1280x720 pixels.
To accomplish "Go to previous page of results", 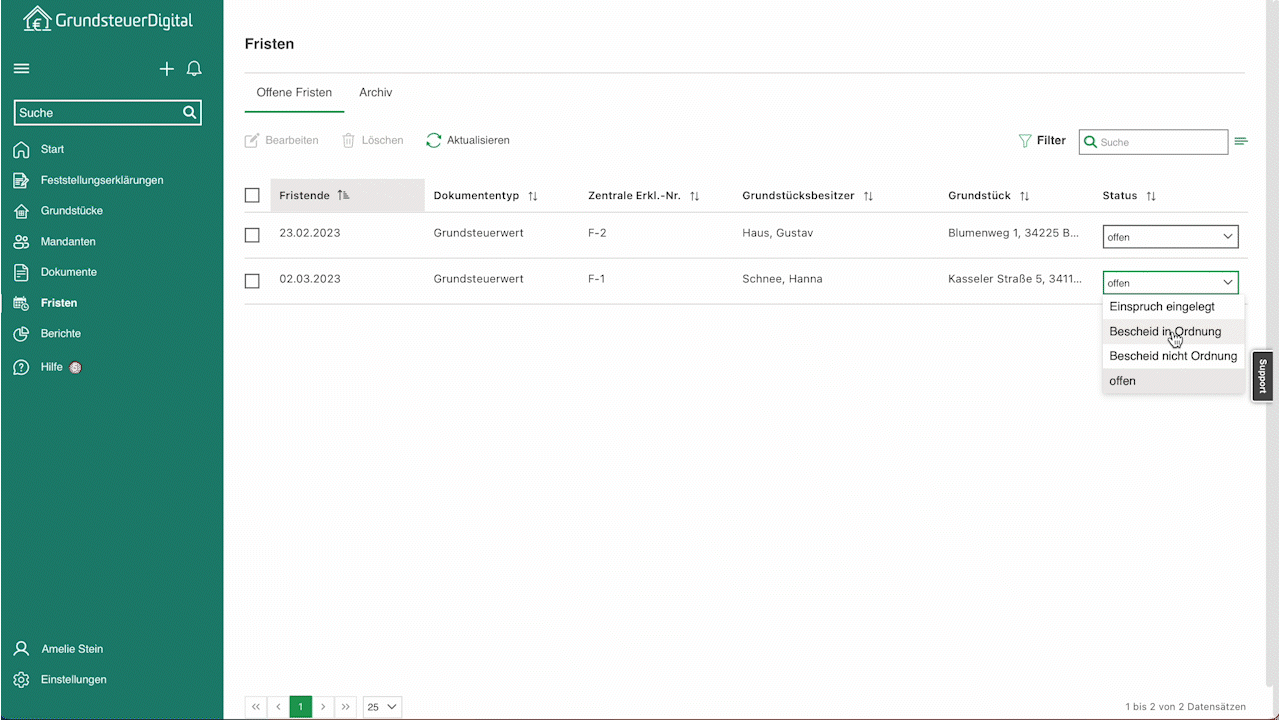I will click(x=278, y=707).
